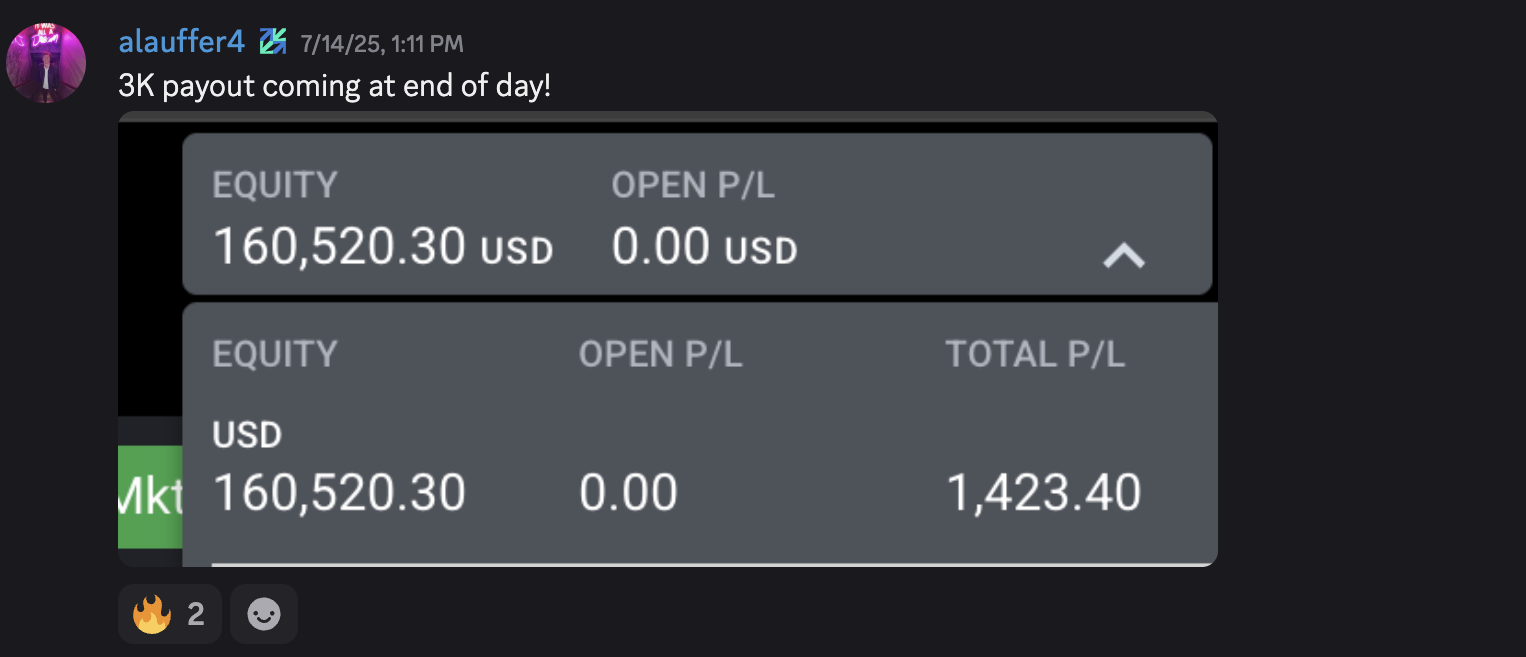
Task: Click the server tag badge beside alauffer4
Action: click(x=273, y=42)
